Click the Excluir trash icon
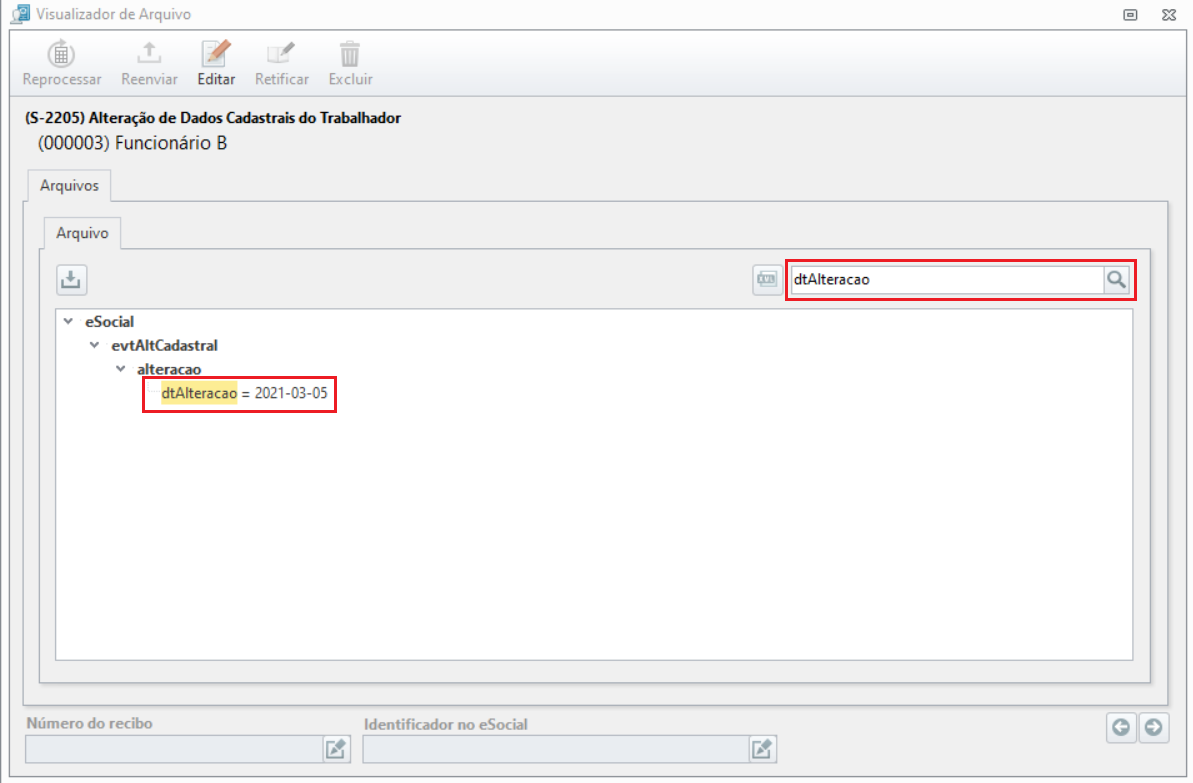The width and height of the screenshot is (1193, 783). tap(350, 54)
